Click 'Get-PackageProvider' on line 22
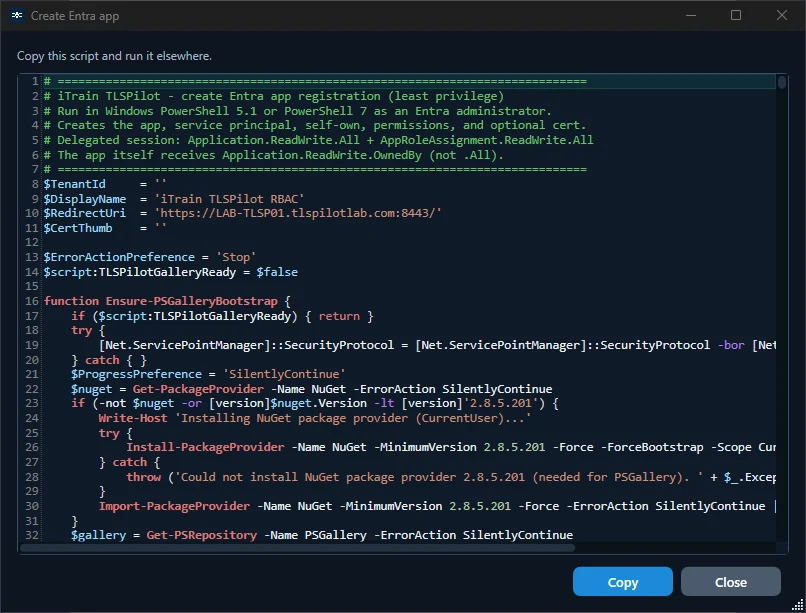The image size is (806, 613). [x=198, y=389]
